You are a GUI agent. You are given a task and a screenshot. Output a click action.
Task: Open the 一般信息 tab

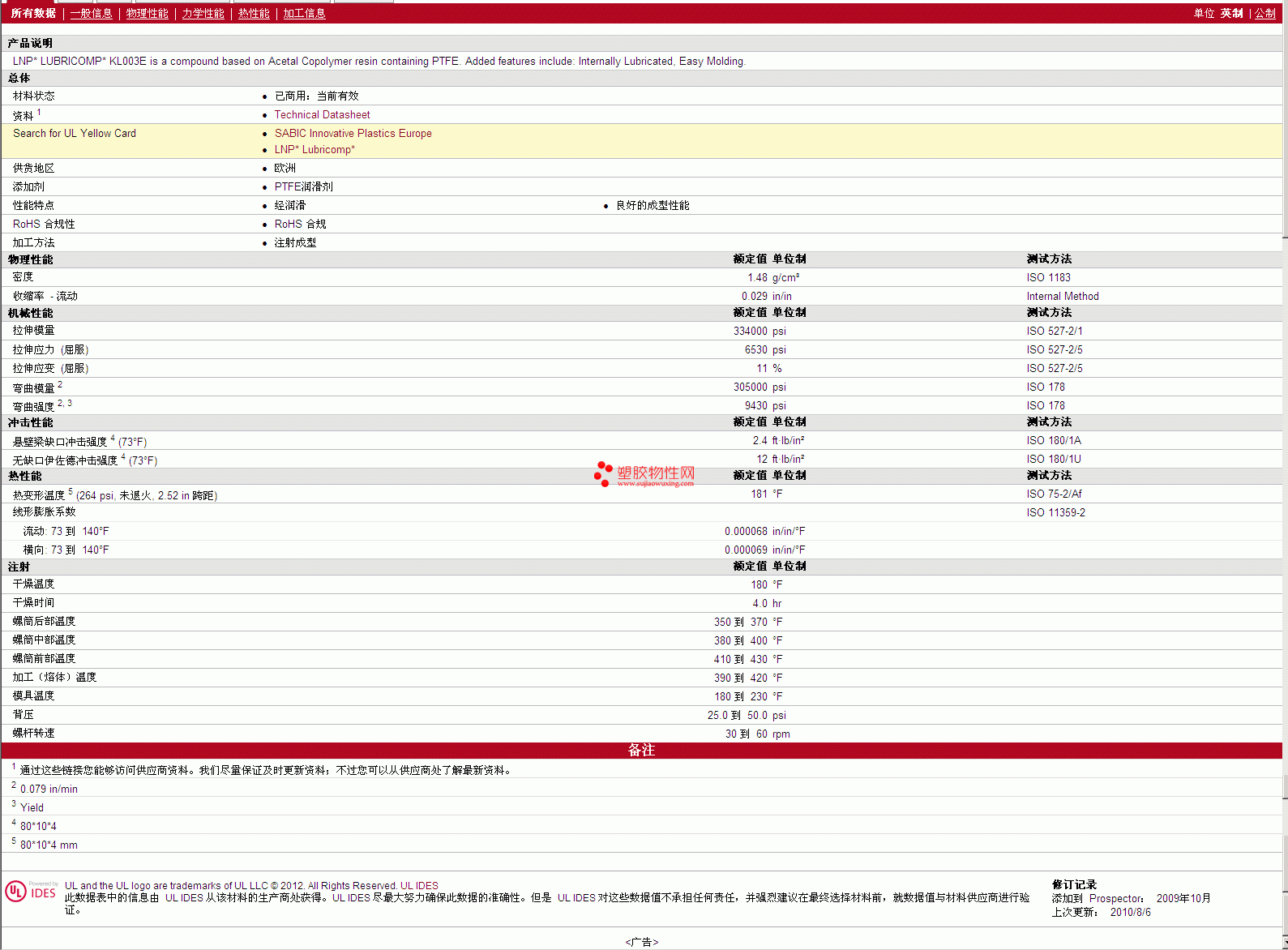coord(91,13)
